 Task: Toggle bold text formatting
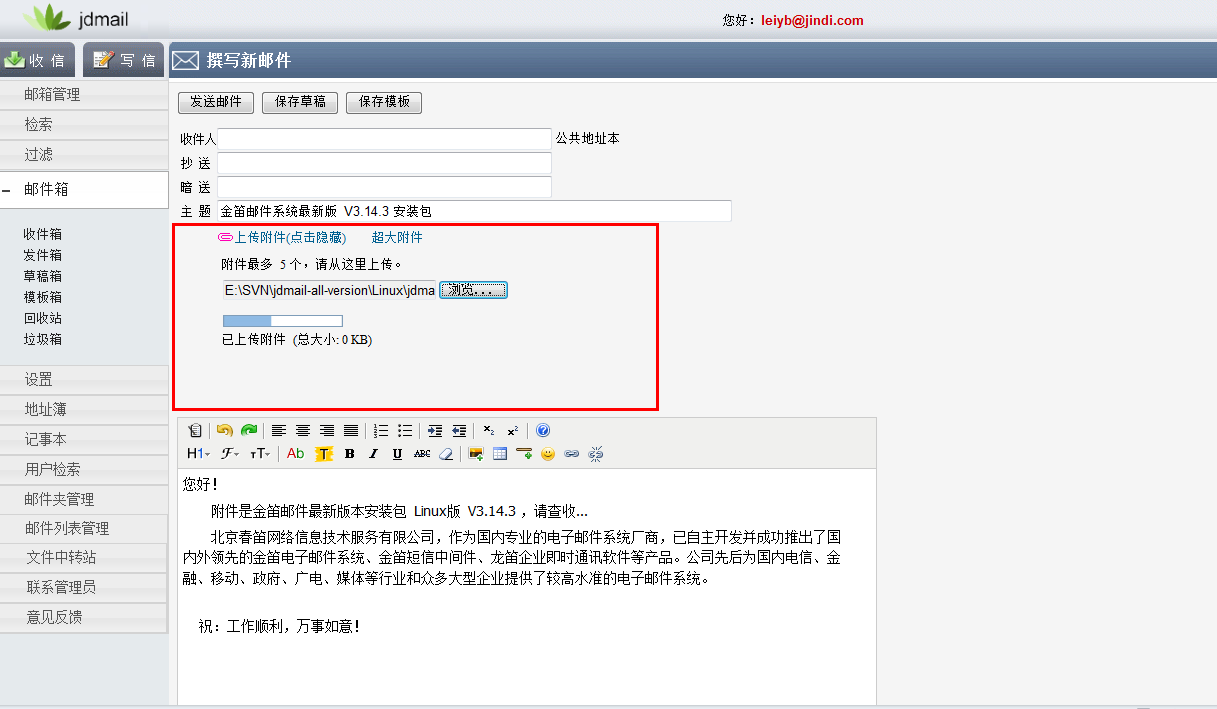coord(349,454)
